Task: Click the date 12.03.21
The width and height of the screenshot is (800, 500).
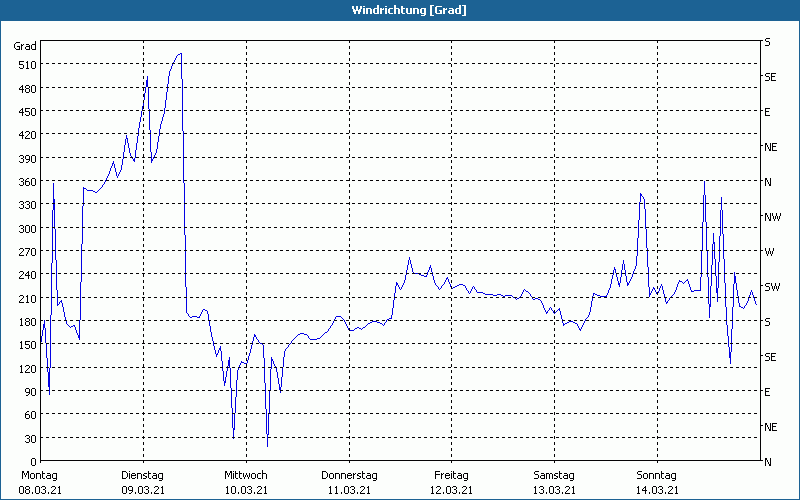Action: 451,490
